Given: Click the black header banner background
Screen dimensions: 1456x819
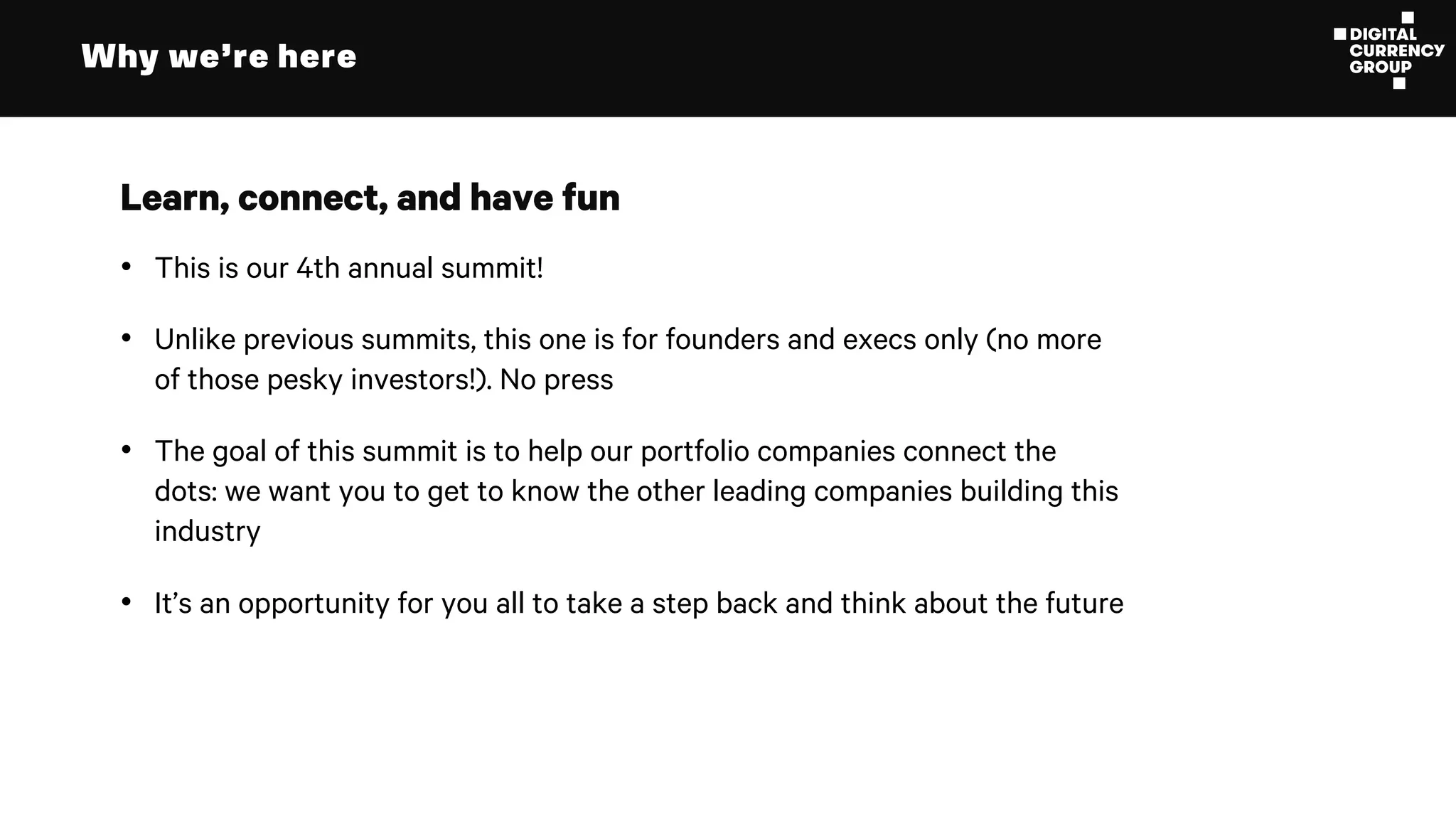Looking at the screenshot, I should point(782,57).
